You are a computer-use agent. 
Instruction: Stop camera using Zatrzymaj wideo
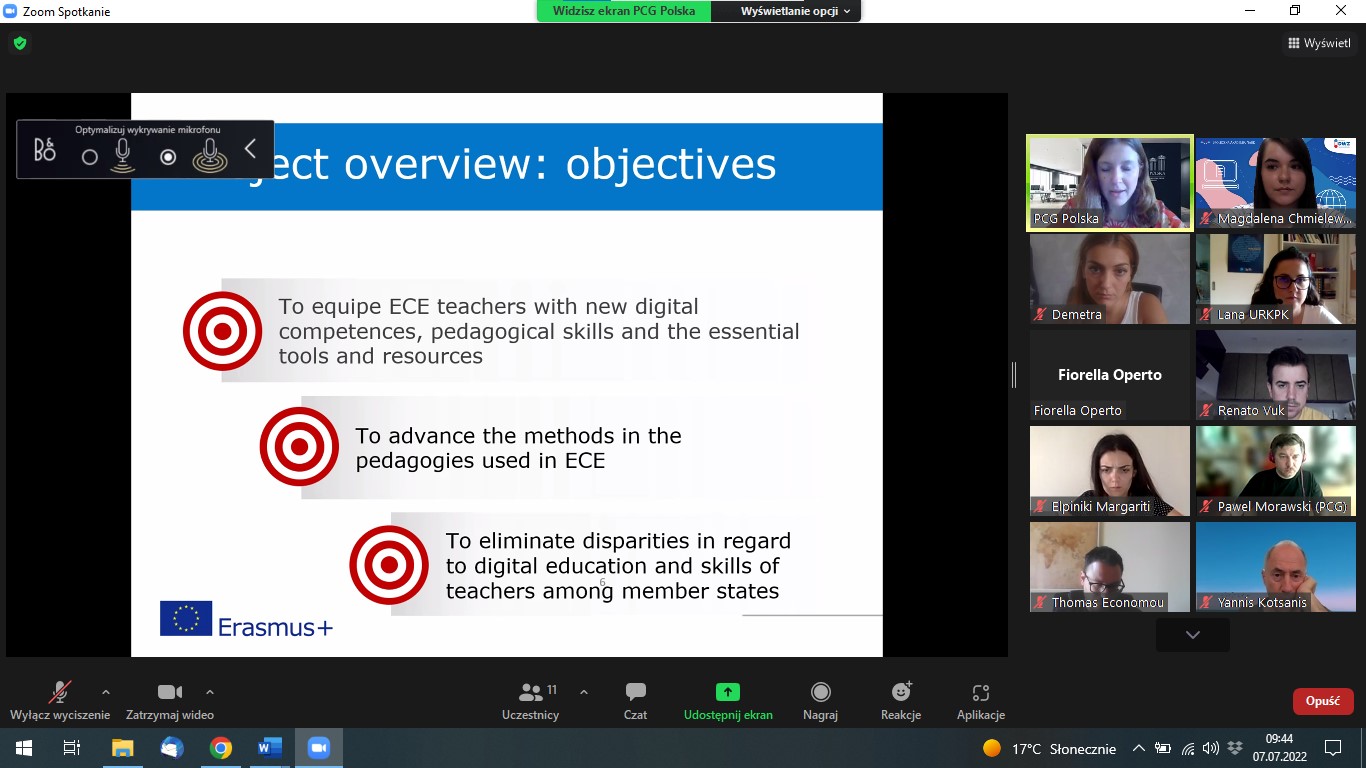(x=170, y=700)
